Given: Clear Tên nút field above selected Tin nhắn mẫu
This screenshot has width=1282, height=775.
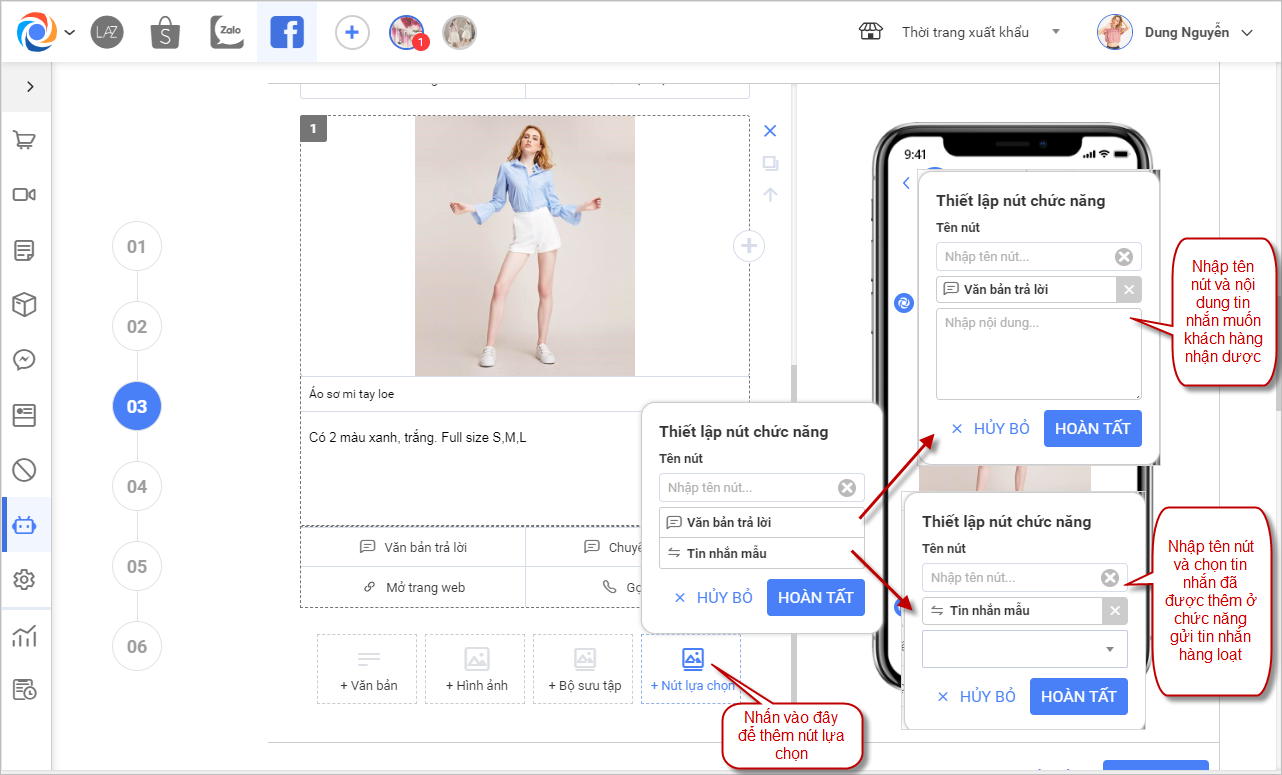Looking at the screenshot, I should coord(1110,578).
